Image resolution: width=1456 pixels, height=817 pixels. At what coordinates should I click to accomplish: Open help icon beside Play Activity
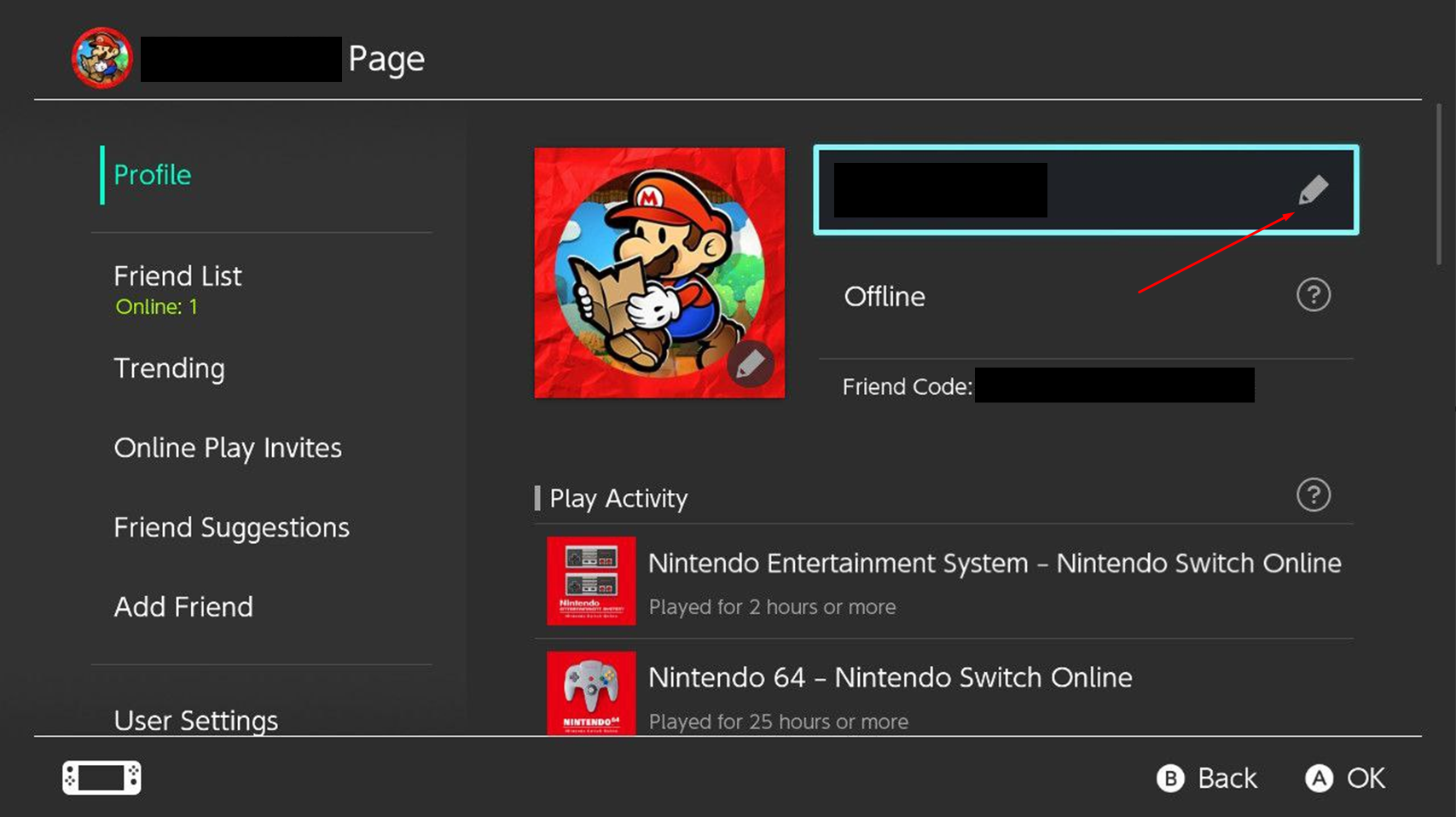[x=1313, y=495]
